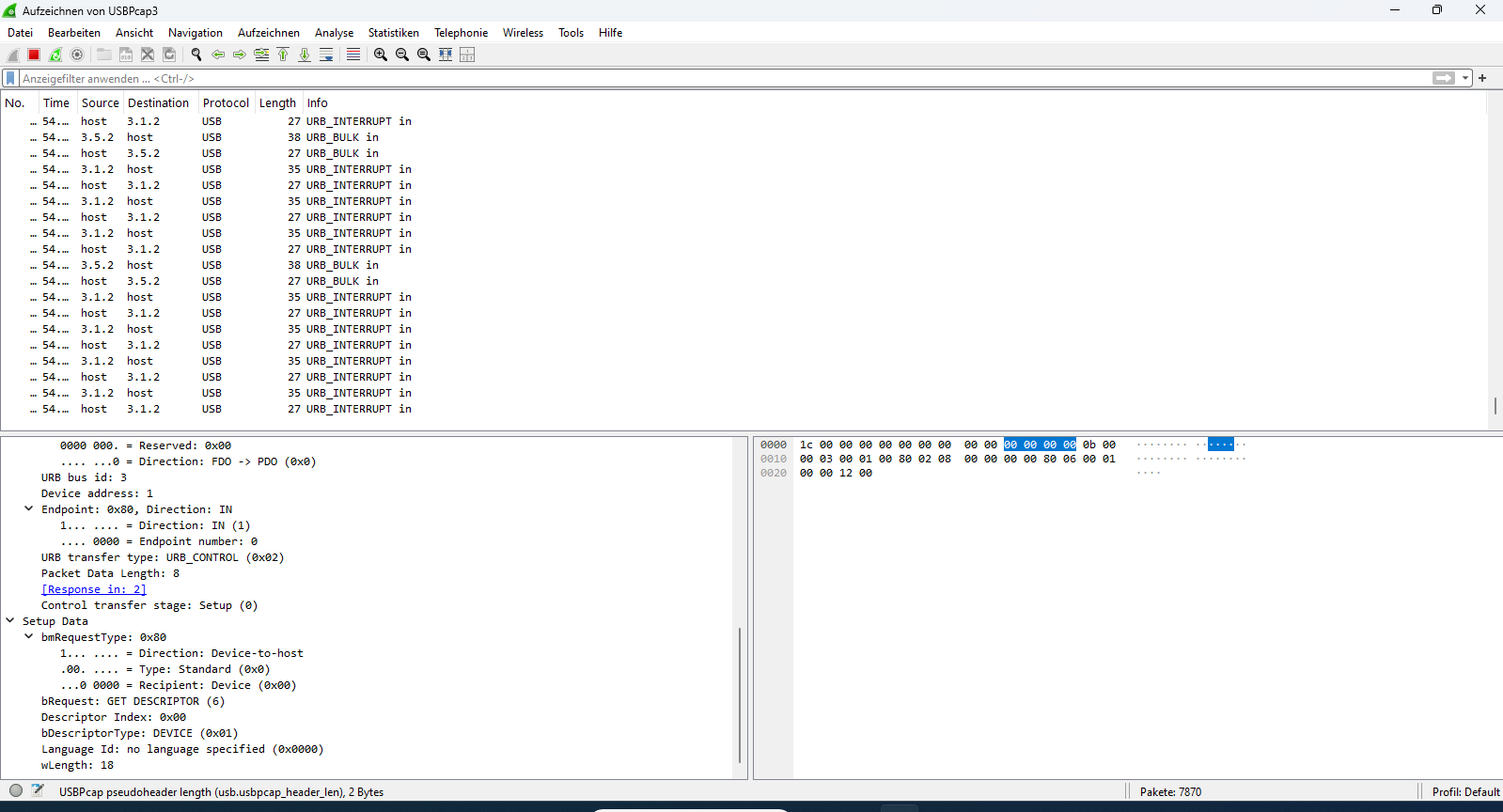Open the Navigation menu
1503x812 pixels.
pyautogui.click(x=196, y=33)
